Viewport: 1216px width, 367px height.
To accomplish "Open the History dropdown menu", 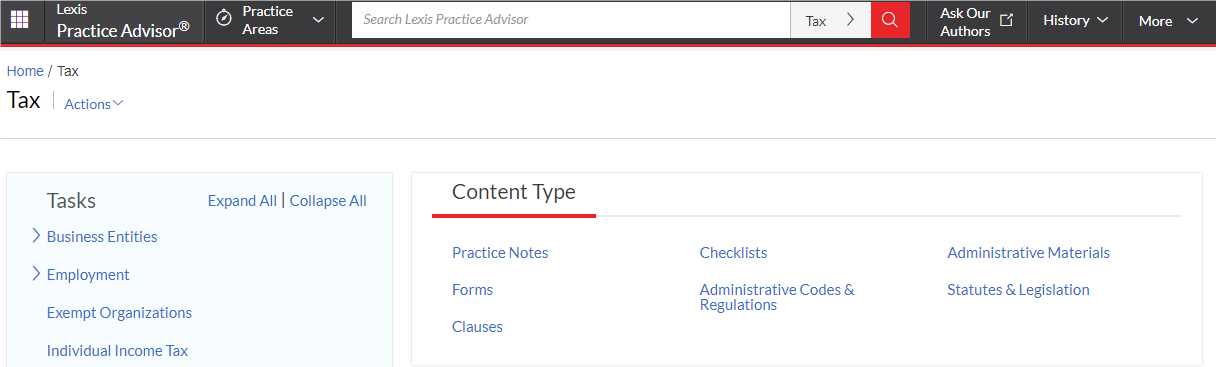I will (x=1075, y=20).
